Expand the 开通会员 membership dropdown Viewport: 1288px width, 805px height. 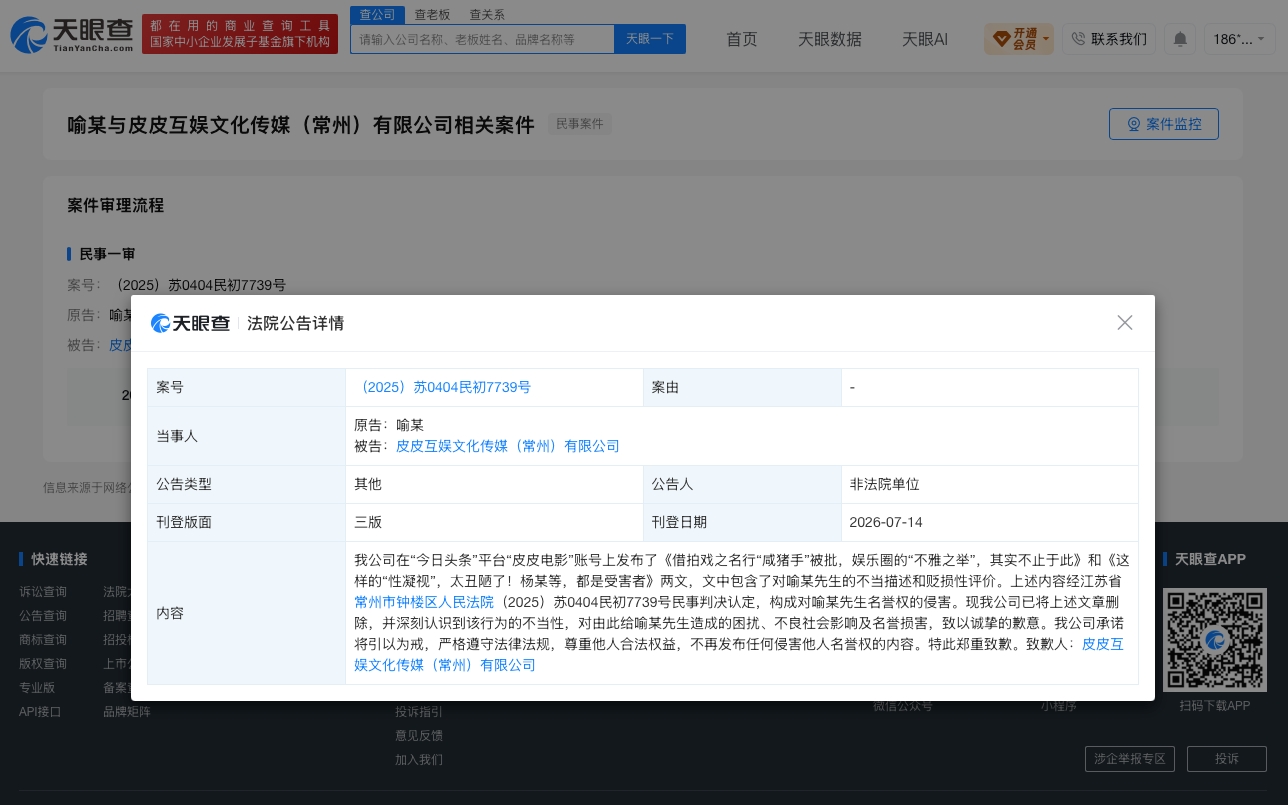pyautogui.click(x=1019, y=39)
